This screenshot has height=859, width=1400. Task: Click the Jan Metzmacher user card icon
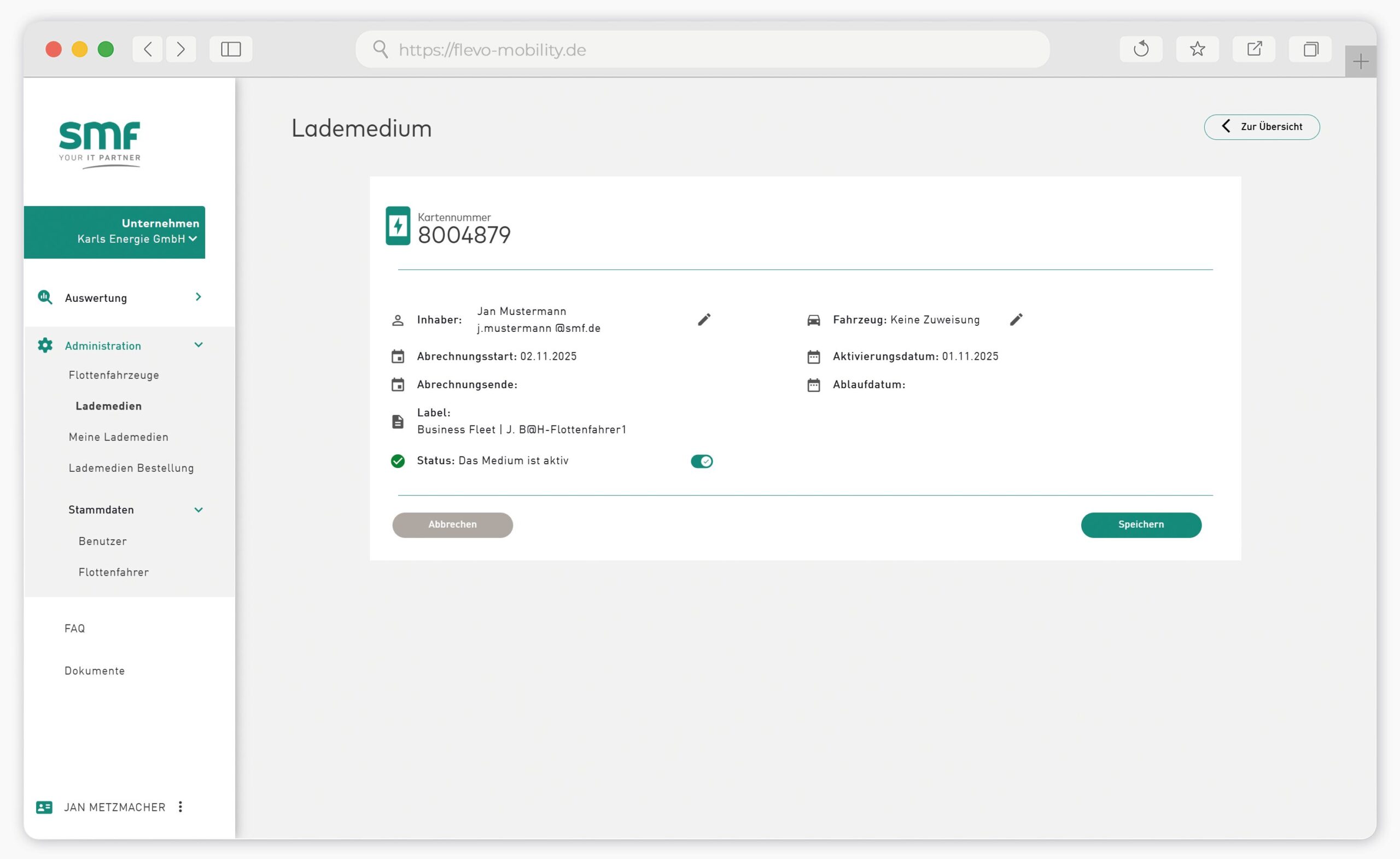tap(44, 807)
